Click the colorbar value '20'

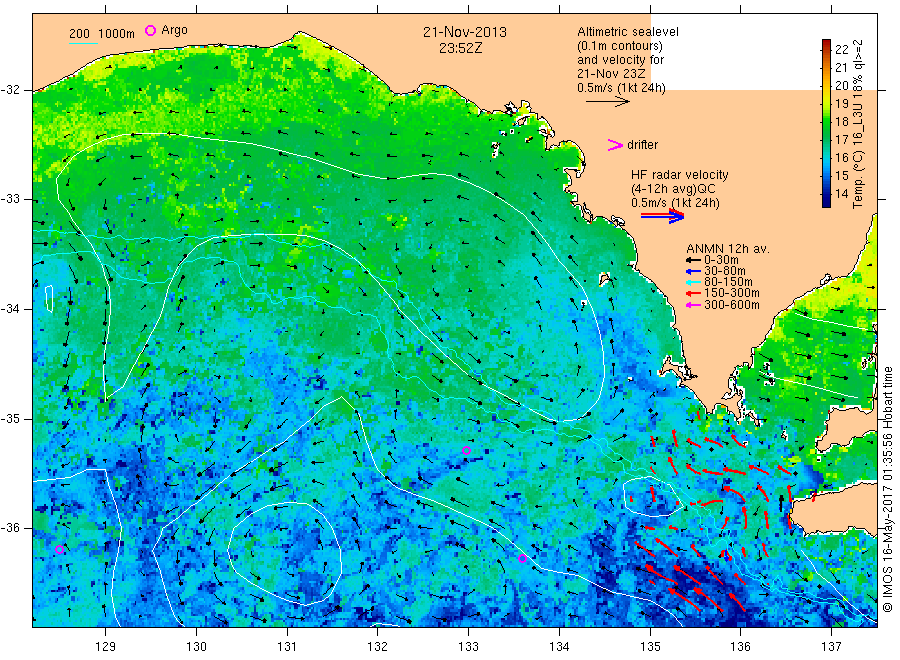point(841,86)
